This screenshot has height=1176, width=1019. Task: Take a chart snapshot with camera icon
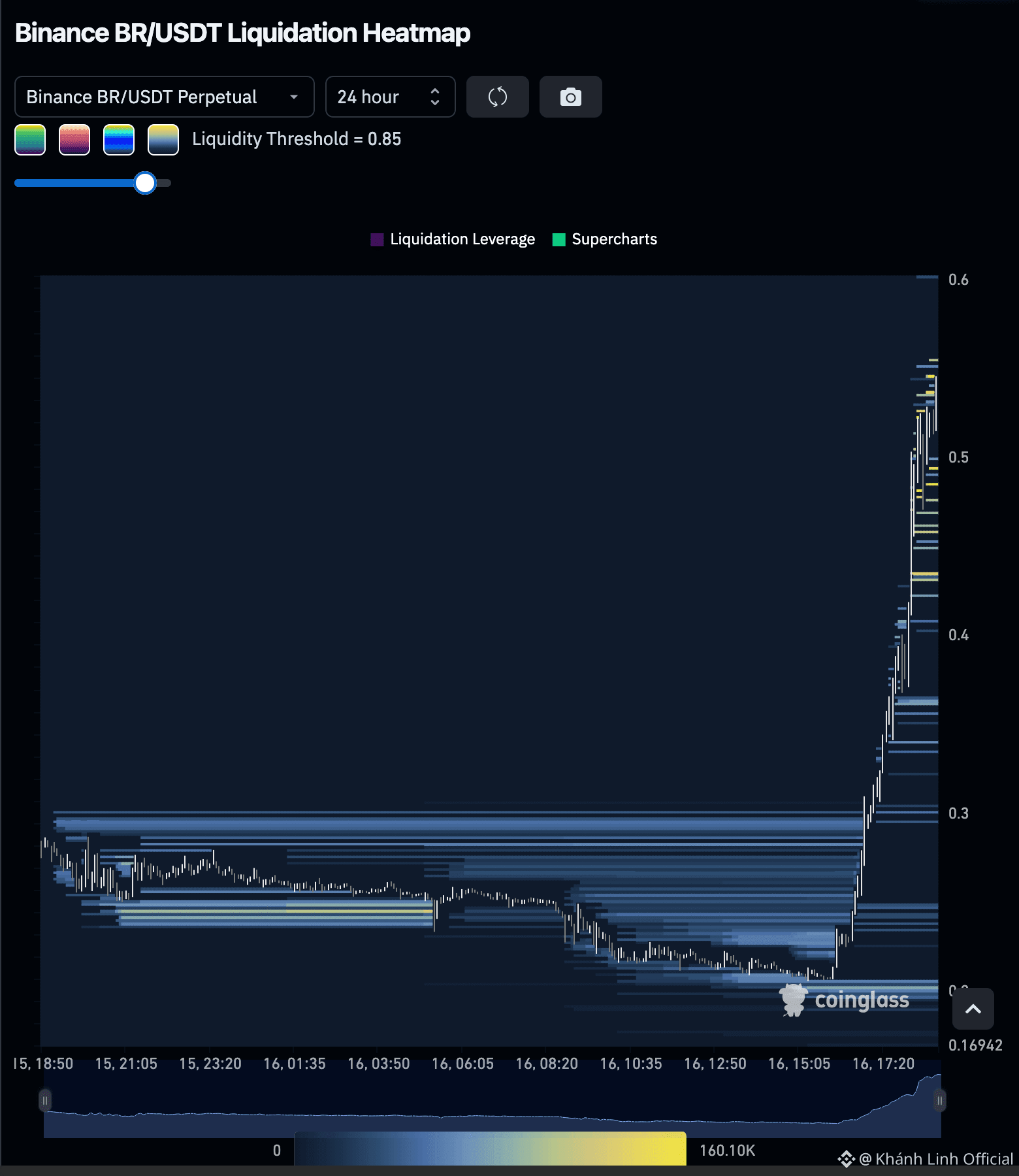point(570,97)
